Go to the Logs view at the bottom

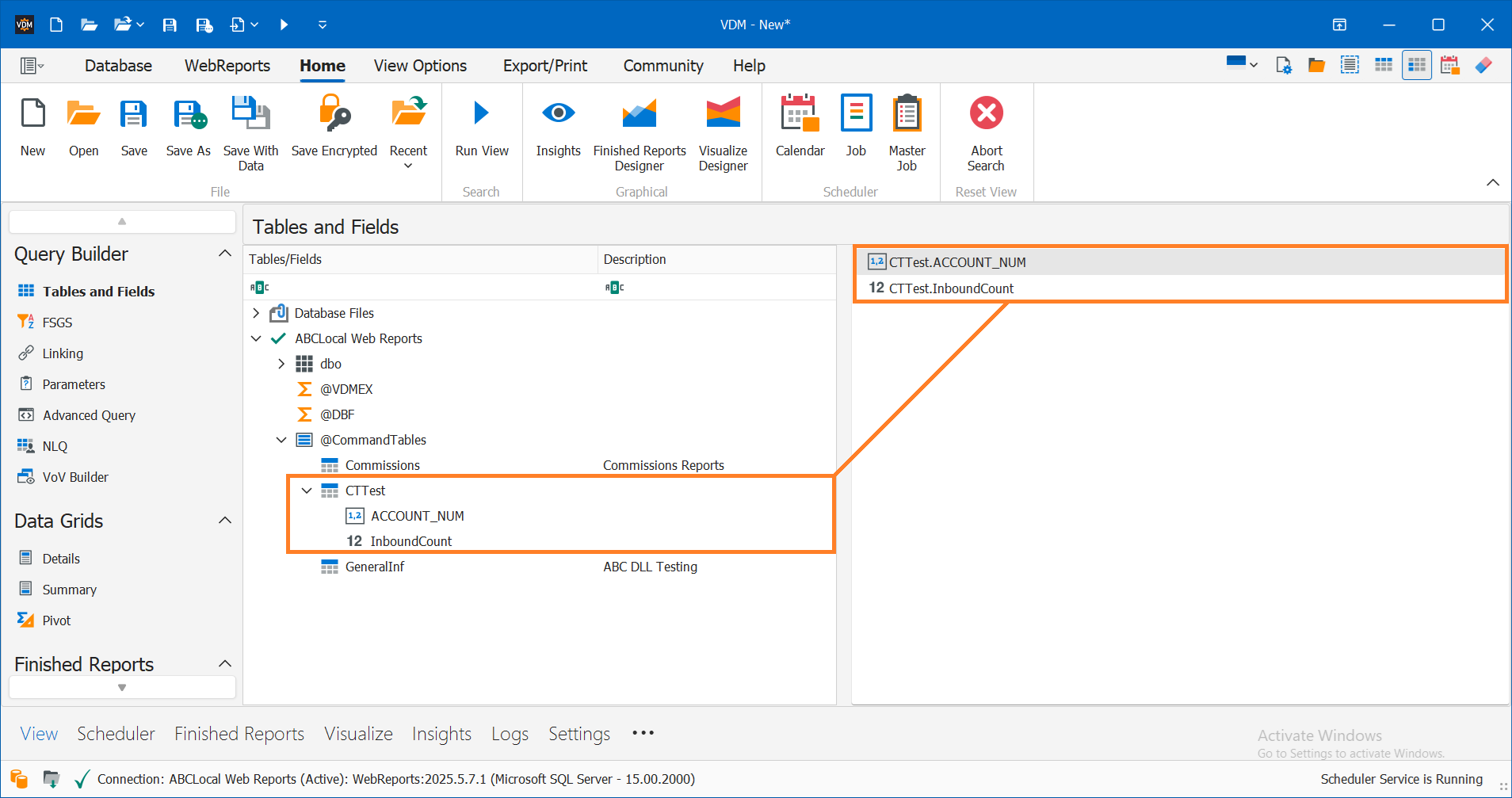click(x=510, y=734)
